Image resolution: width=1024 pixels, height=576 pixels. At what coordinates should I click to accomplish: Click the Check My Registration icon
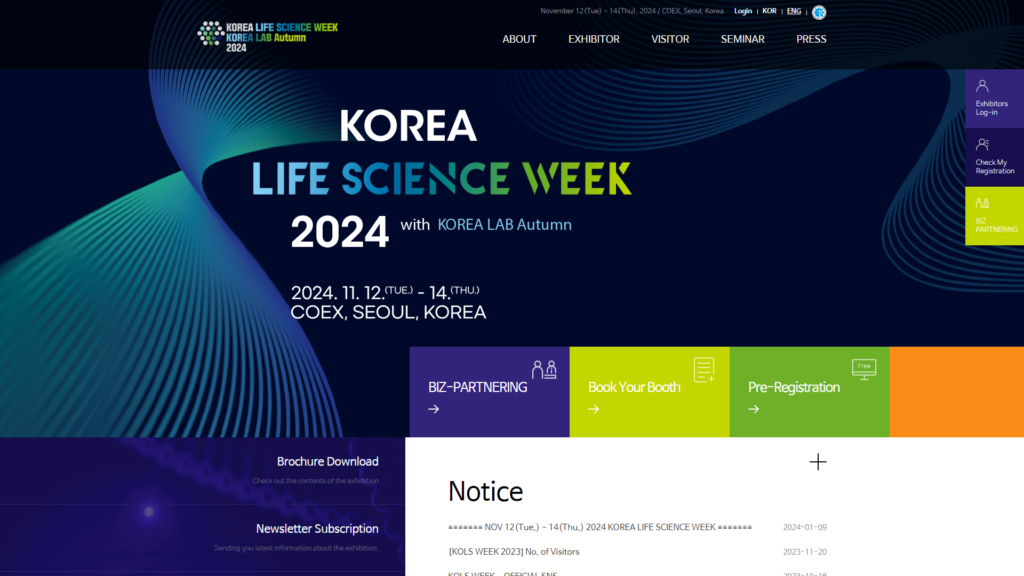point(982,144)
